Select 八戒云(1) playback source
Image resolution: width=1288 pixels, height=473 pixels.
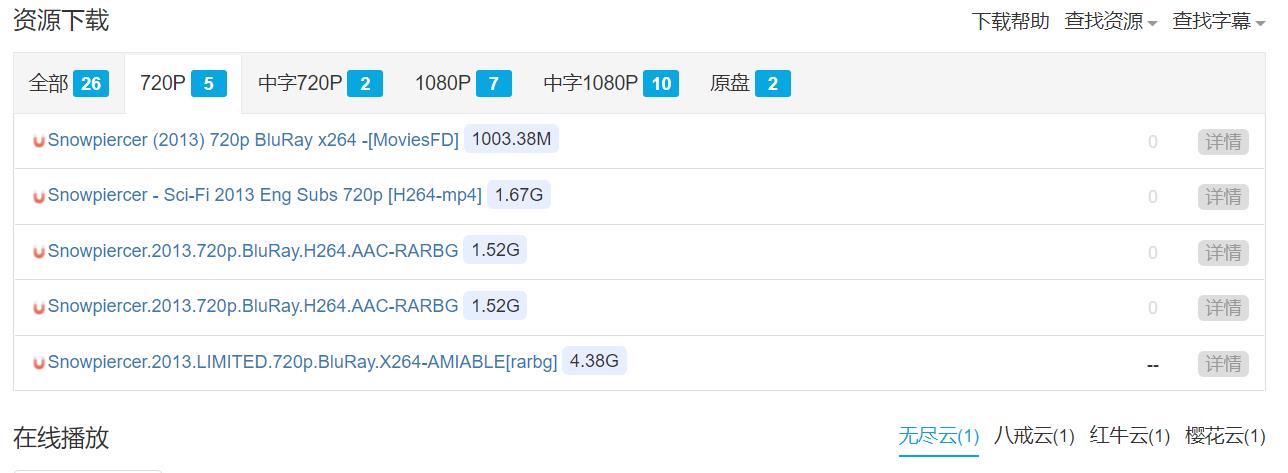click(x=1034, y=436)
